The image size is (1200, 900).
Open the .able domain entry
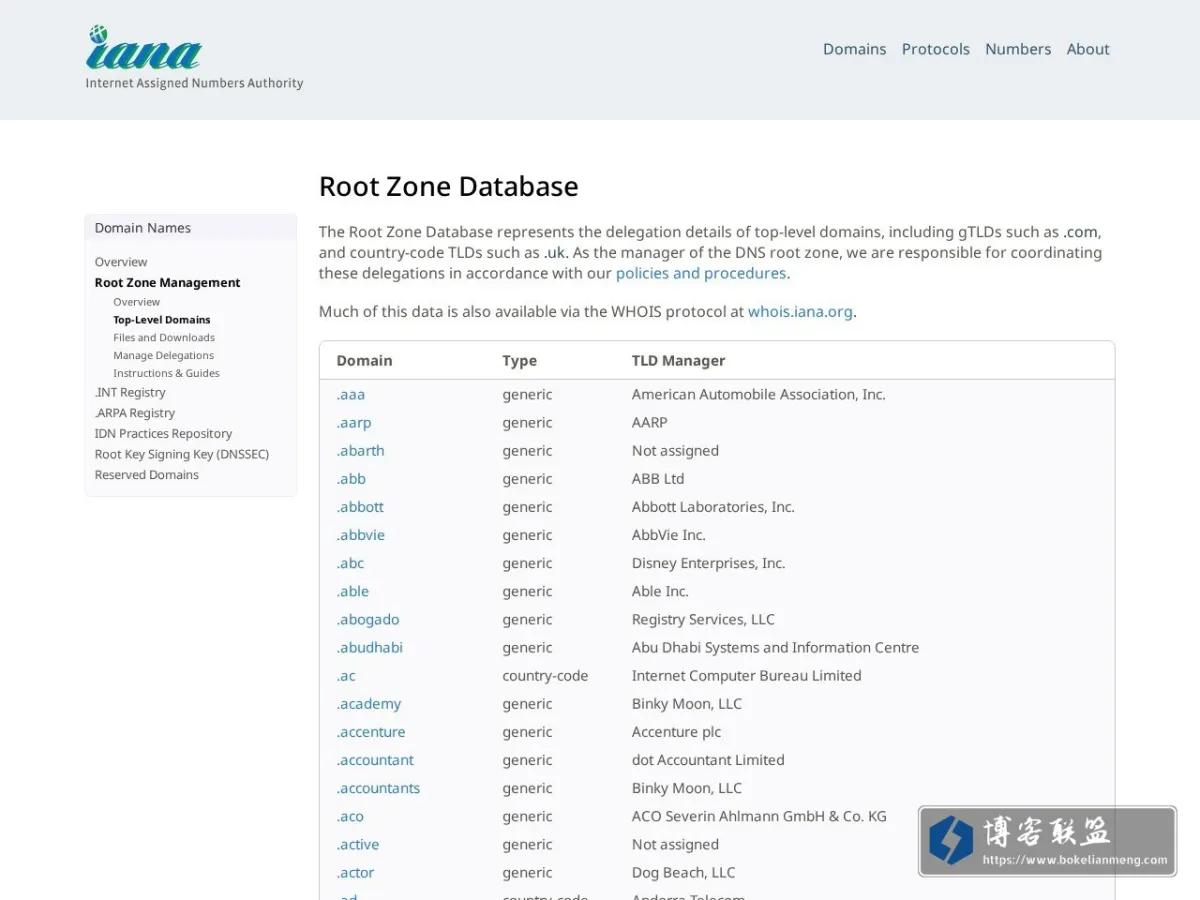coord(353,591)
